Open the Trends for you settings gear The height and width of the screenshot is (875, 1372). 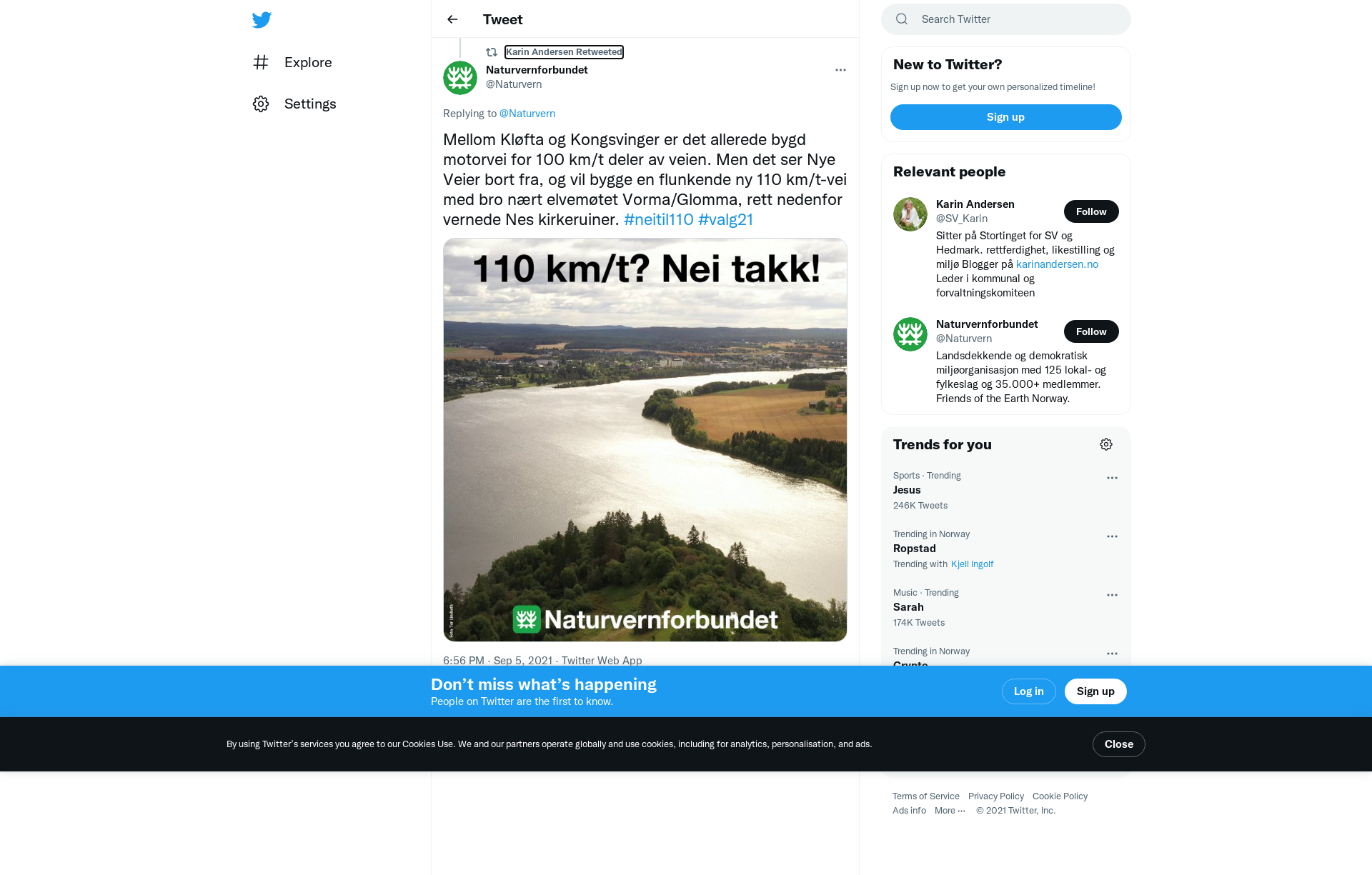pyautogui.click(x=1106, y=444)
